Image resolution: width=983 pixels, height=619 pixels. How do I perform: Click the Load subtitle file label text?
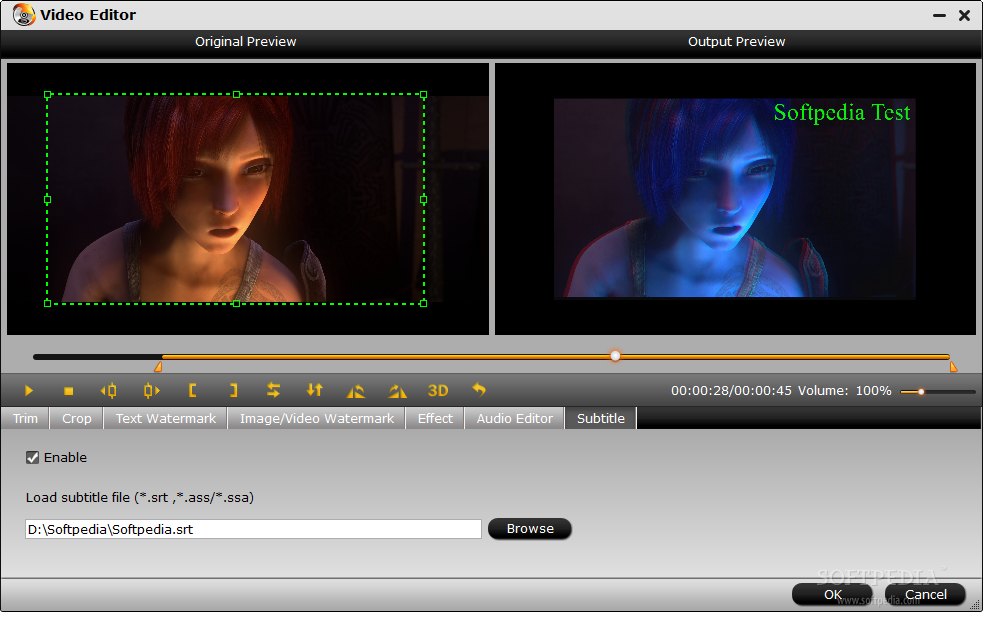[x=140, y=498]
